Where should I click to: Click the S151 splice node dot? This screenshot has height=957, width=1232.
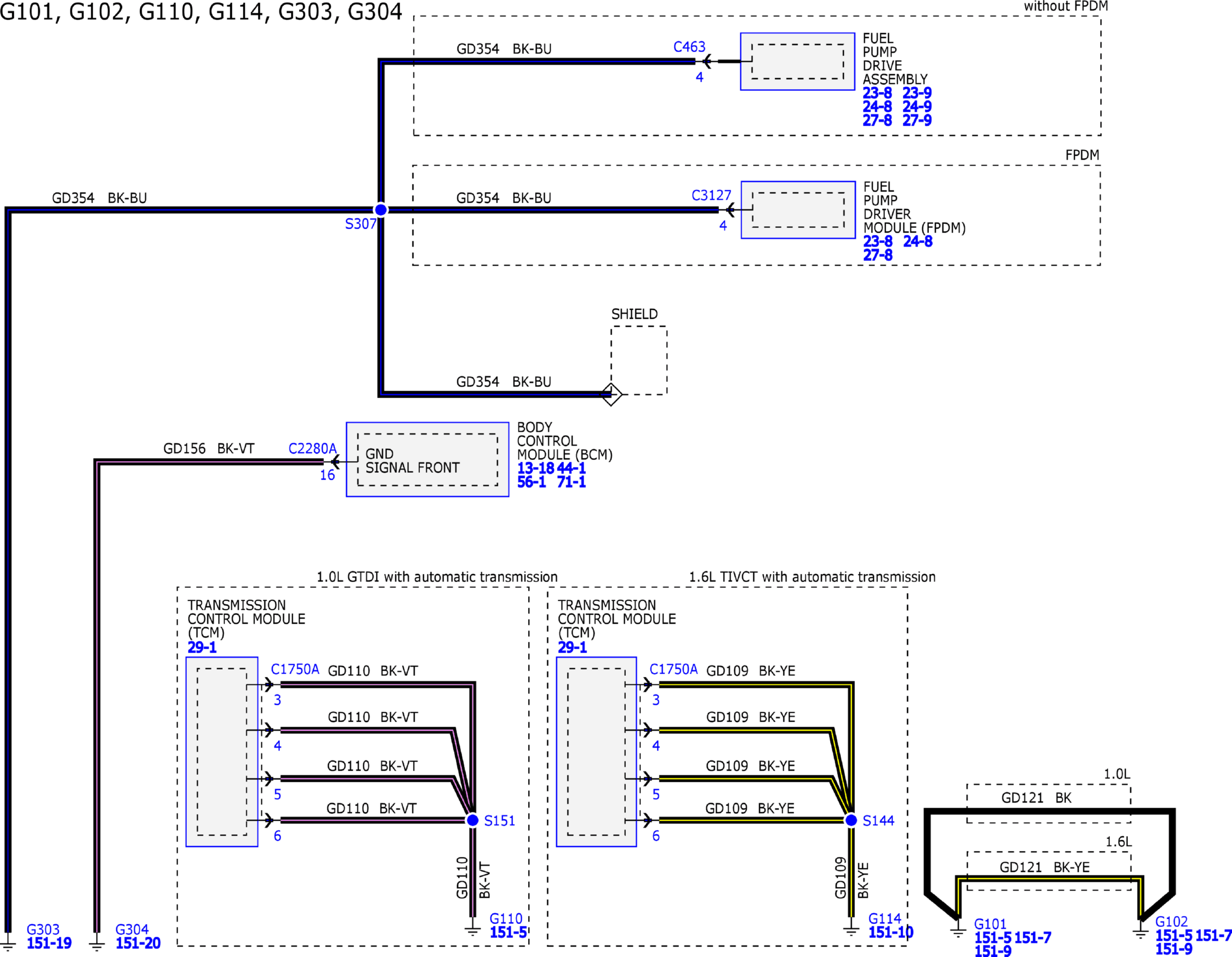[473, 820]
